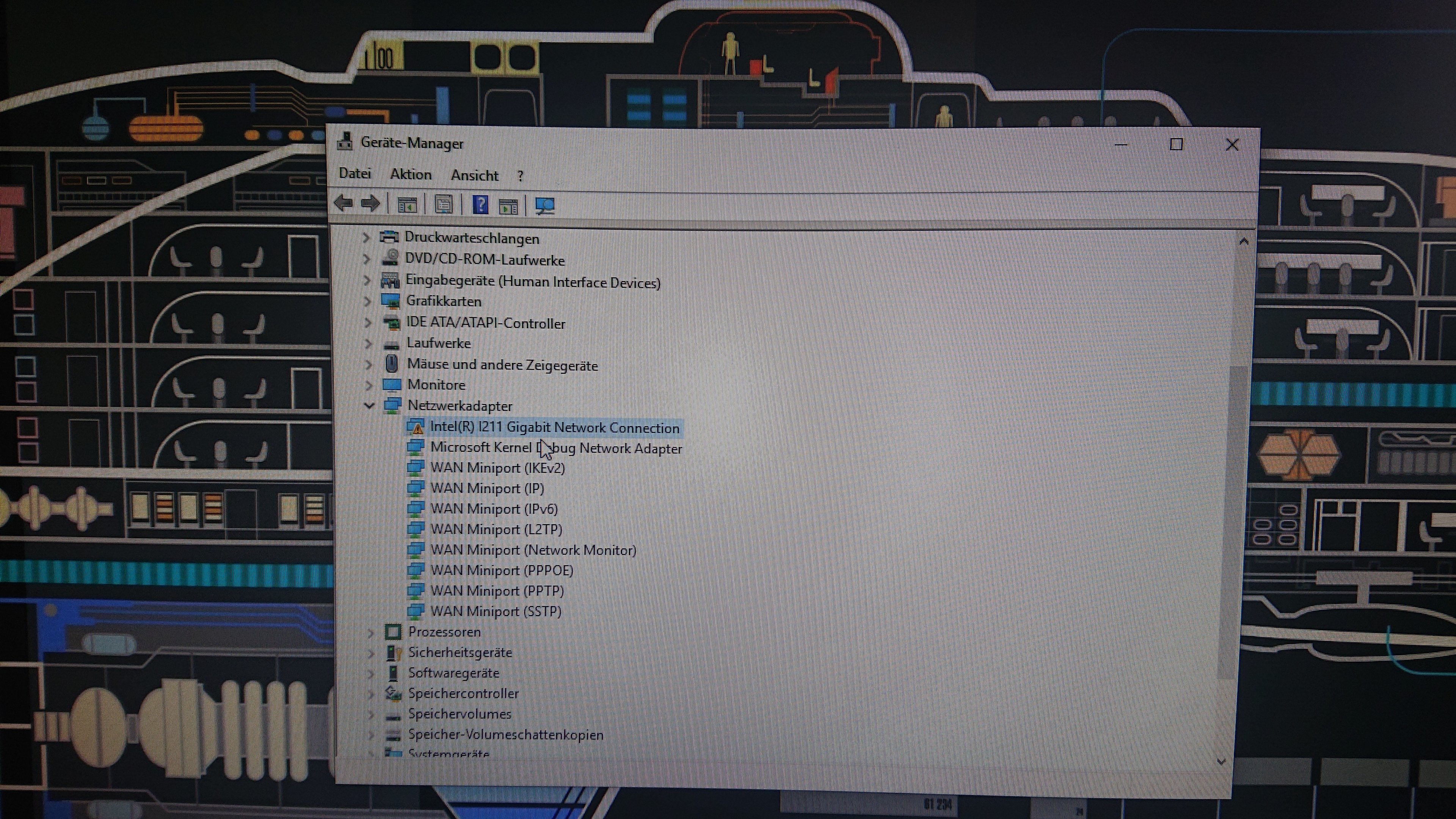Click the action pane toolbar icon
This screenshot has height=819, width=1456.
coord(508,206)
